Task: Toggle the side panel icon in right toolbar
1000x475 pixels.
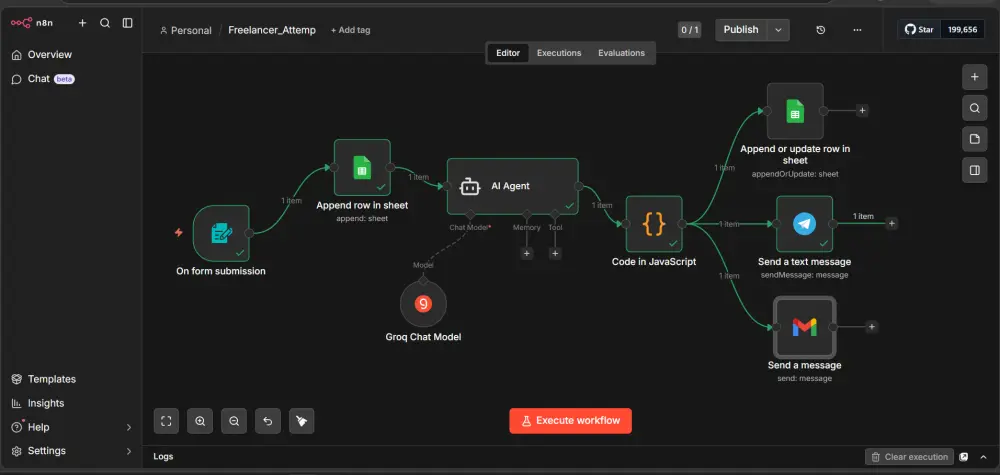Action: point(974,170)
